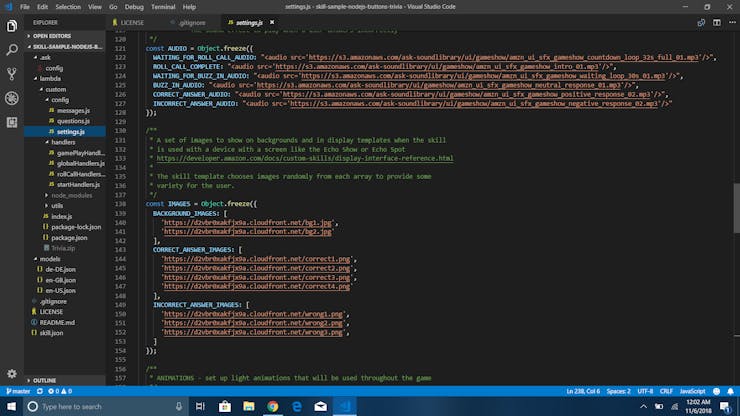Click the master branch indicator
This screenshot has height=416, width=740.
[x=18, y=391]
